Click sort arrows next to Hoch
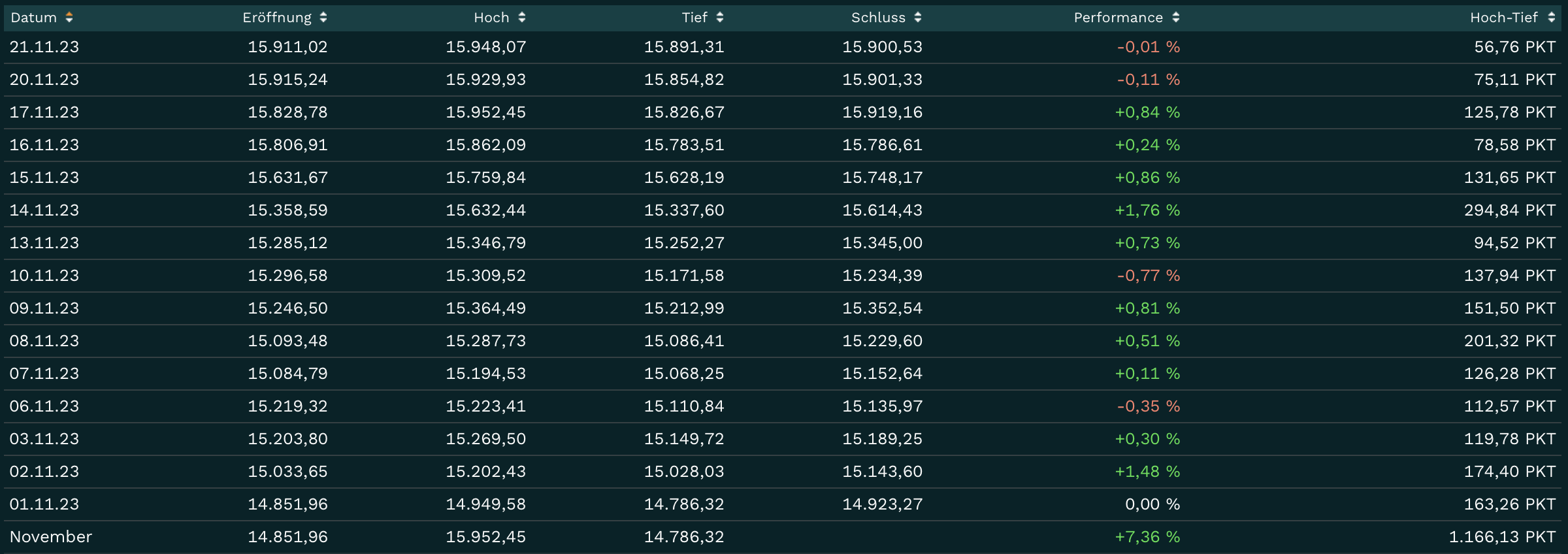 coord(522,18)
